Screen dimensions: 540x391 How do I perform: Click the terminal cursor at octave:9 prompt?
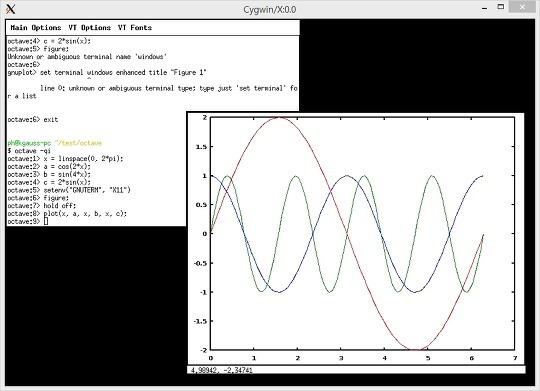coord(46,222)
